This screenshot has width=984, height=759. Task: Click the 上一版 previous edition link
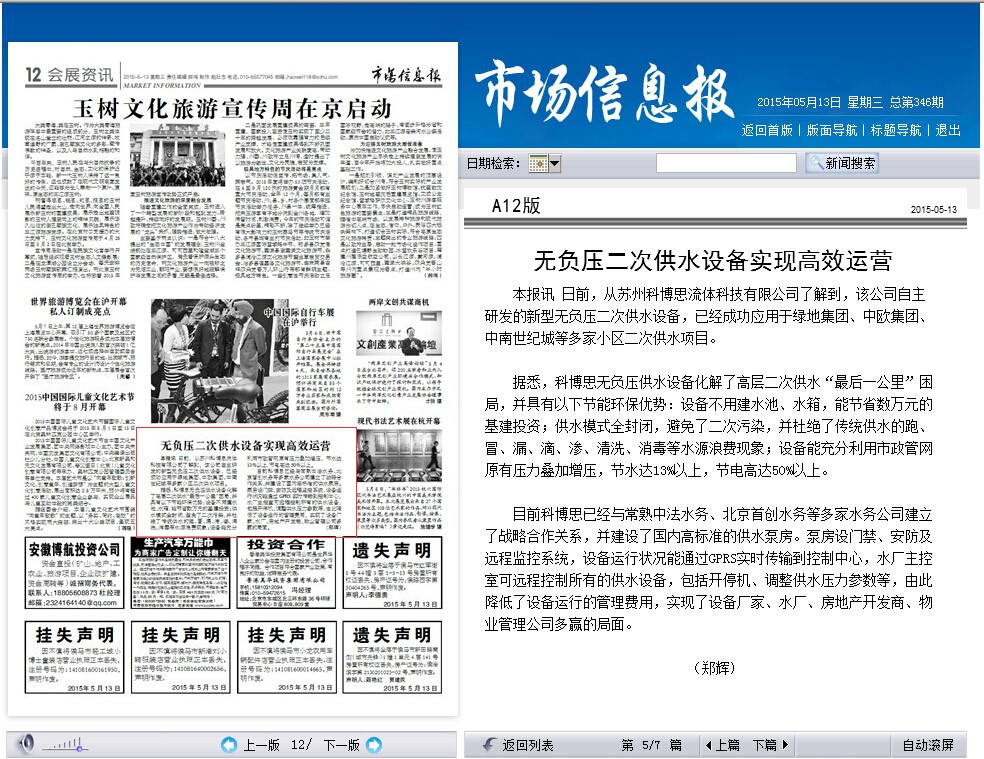pyautogui.click(x=260, y=745)
